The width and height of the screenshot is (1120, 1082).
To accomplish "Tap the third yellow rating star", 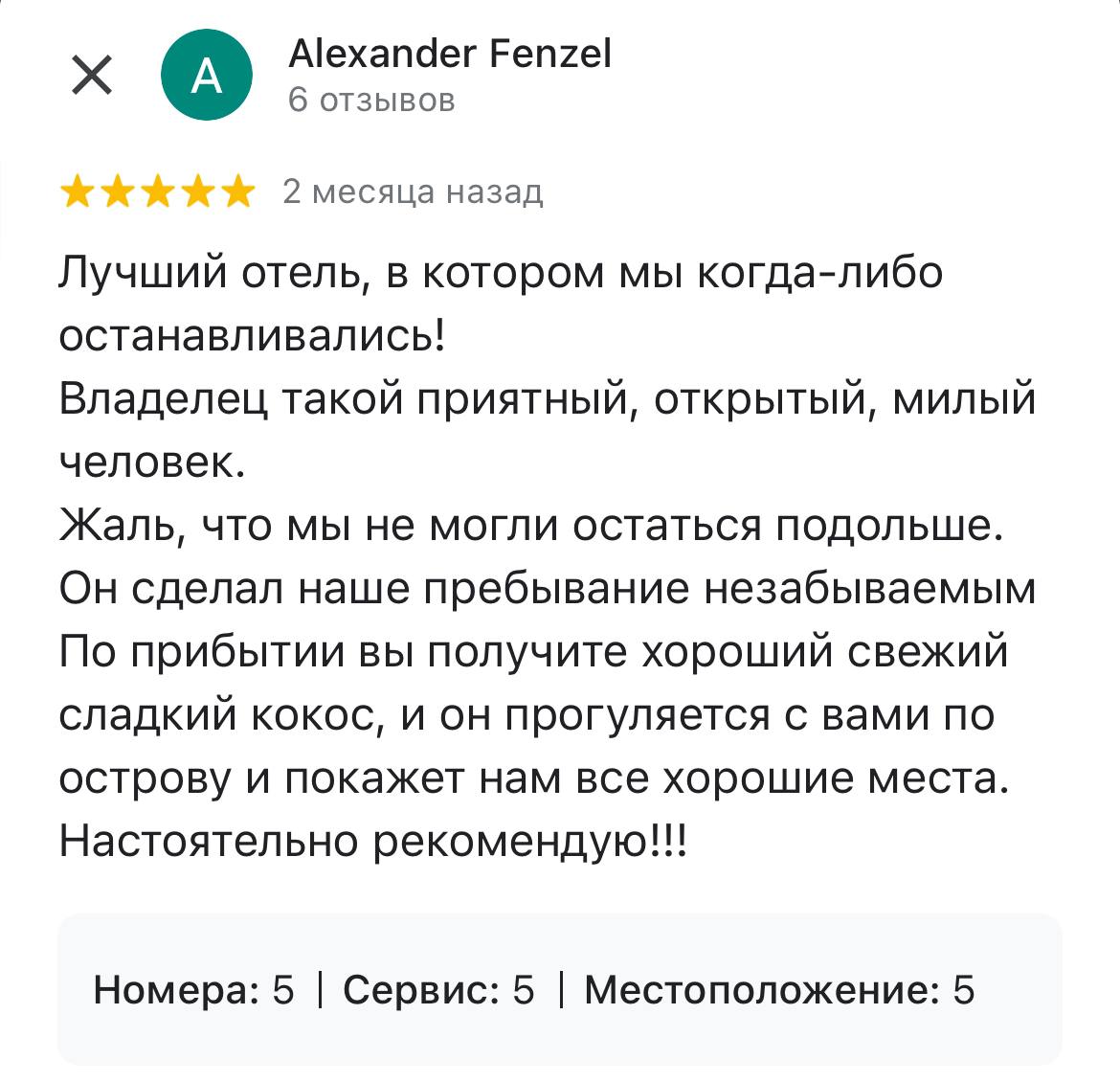I will point(157,193).
